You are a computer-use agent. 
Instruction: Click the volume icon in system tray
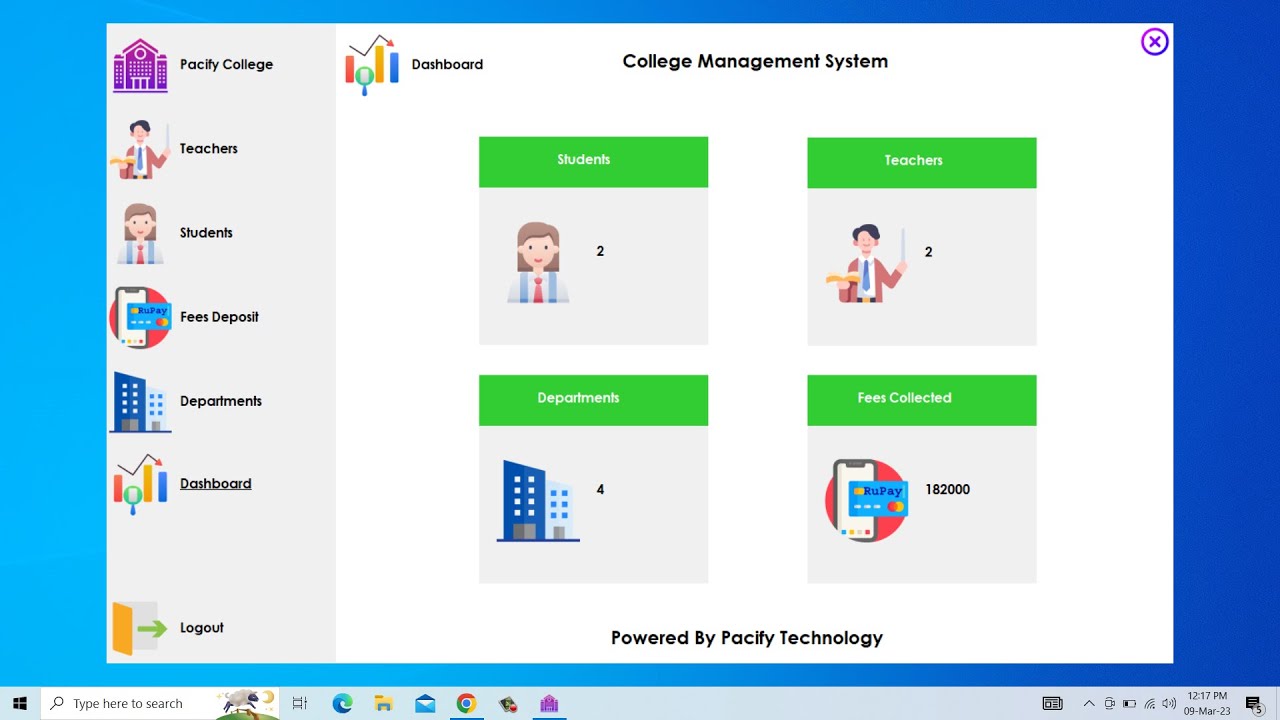(1169, 703)
